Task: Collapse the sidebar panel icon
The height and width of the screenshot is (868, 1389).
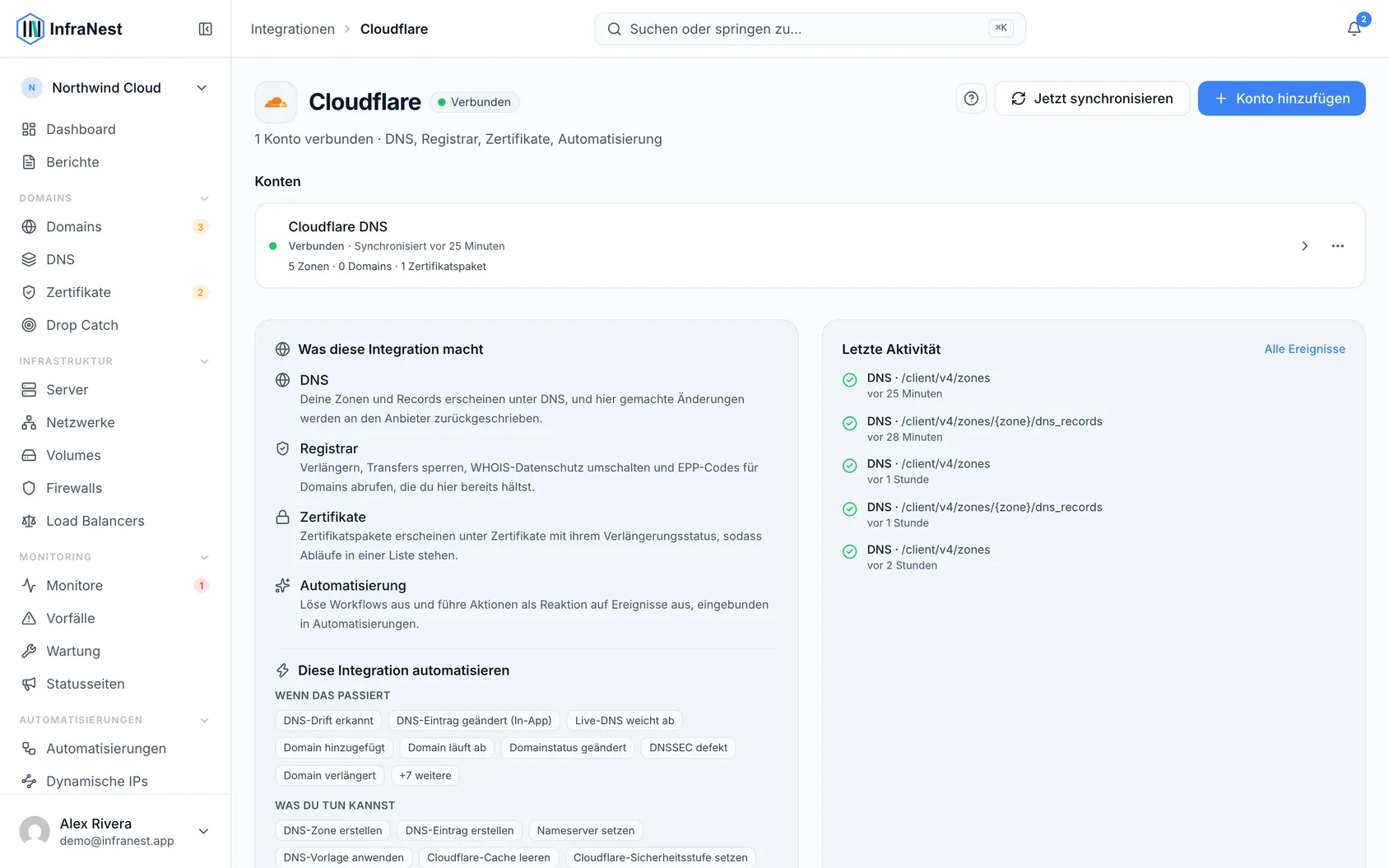Action: click(206, 29)
